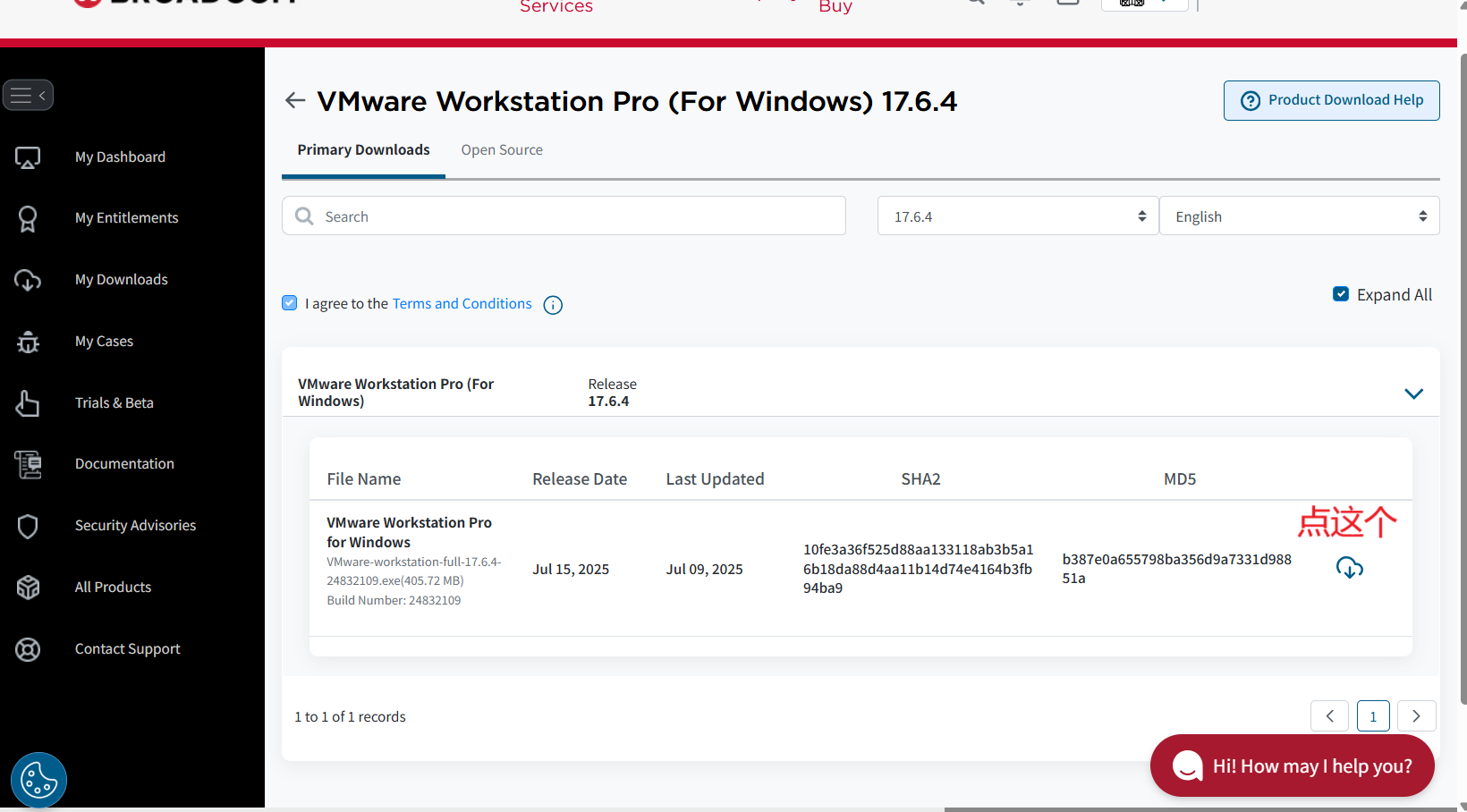The width and height of the screenshot is (1467, 812).
Task: Click the My Entitlements ribbon icon
Action: point(28,218)
